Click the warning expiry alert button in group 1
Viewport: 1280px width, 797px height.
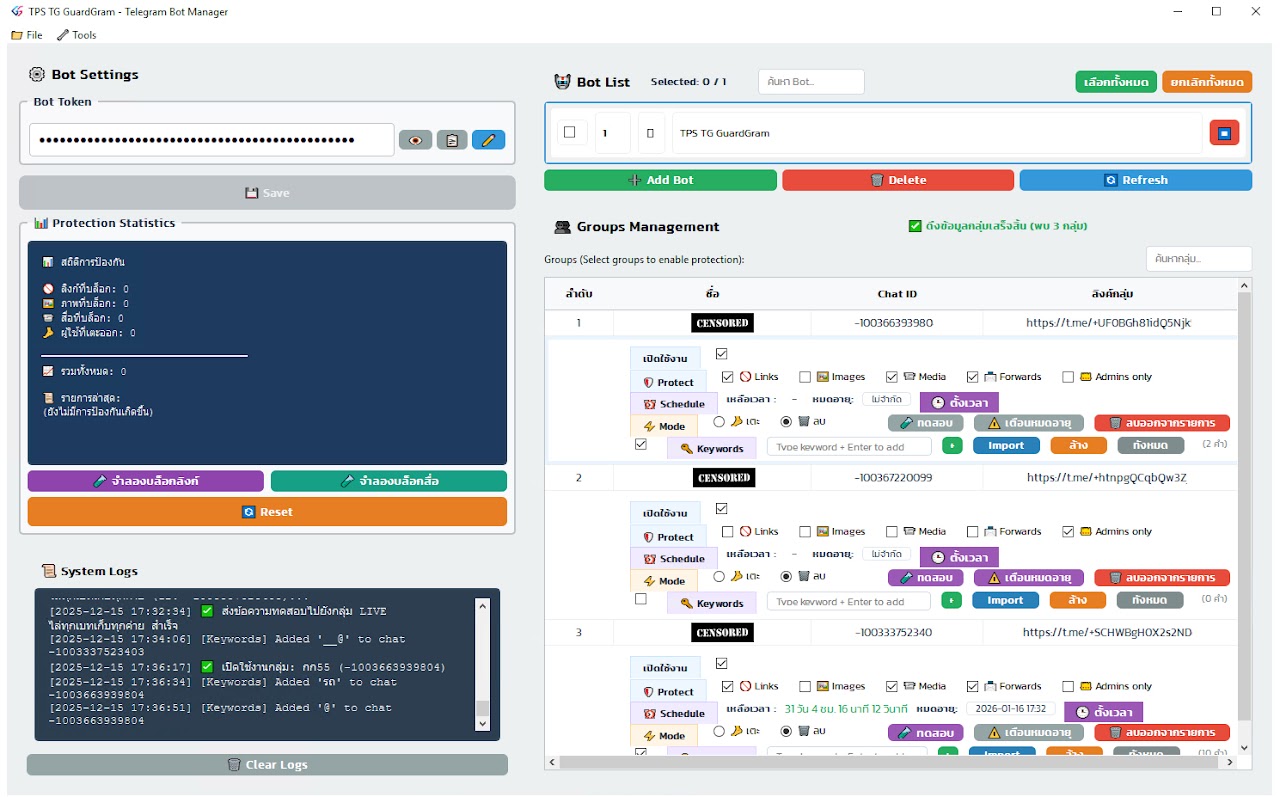coord(1029,423)
